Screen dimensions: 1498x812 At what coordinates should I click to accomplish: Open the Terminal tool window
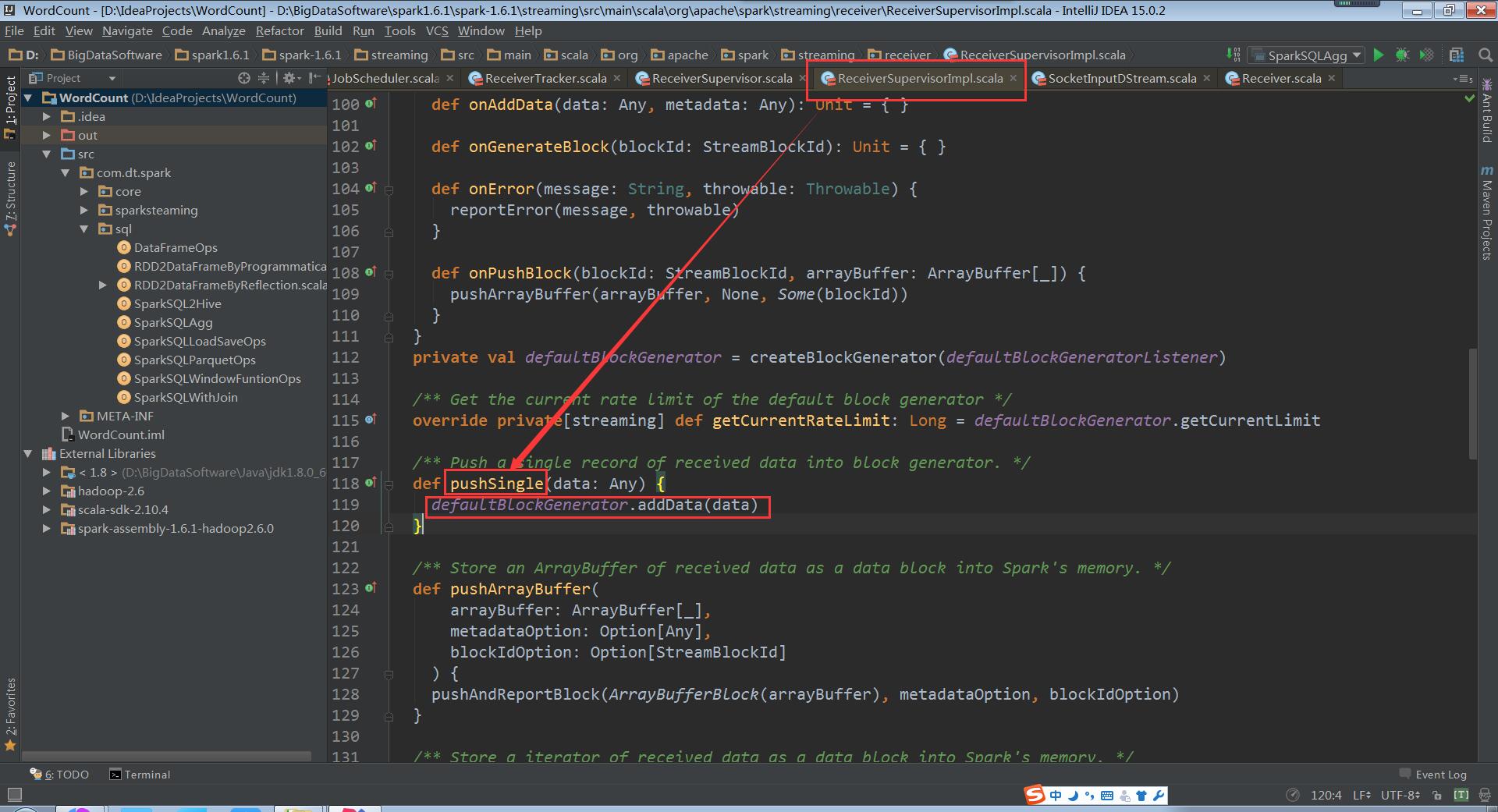pyautogui.click(x=140, y=775)
